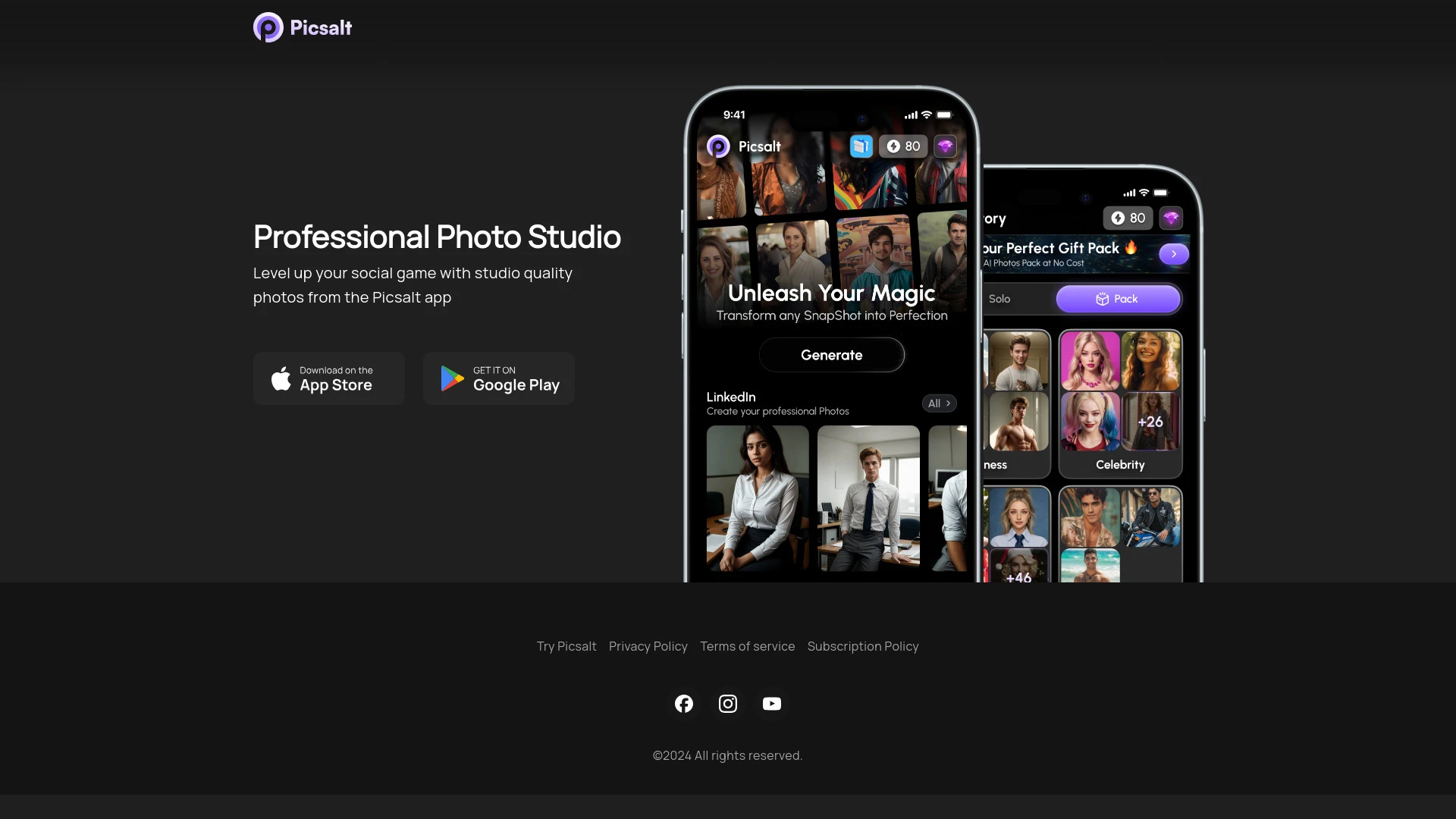Click the purple diamond premium icon
The image size is (1456, 819).
tap(945, 146)
